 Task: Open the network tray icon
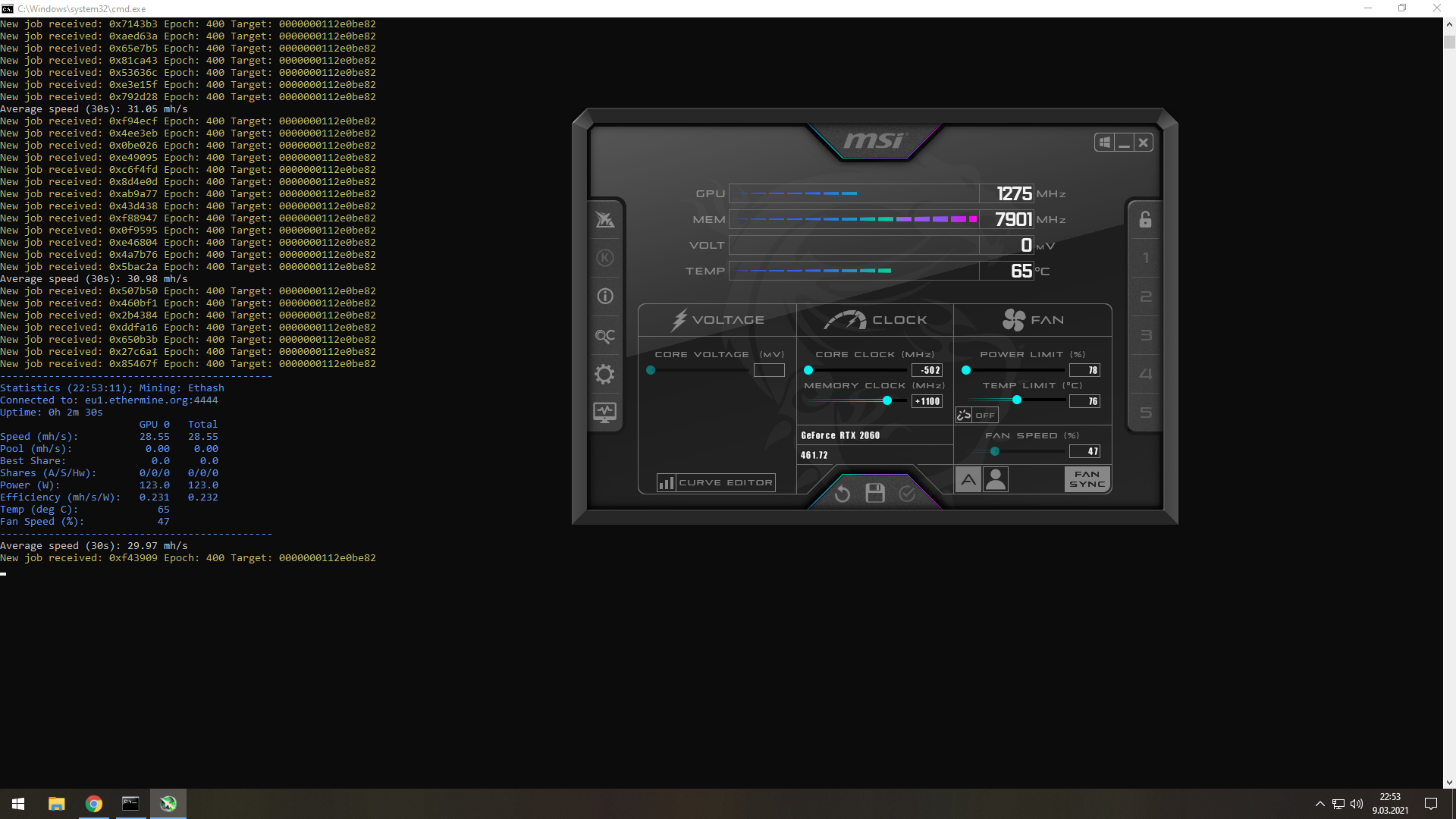[1338, 804]
